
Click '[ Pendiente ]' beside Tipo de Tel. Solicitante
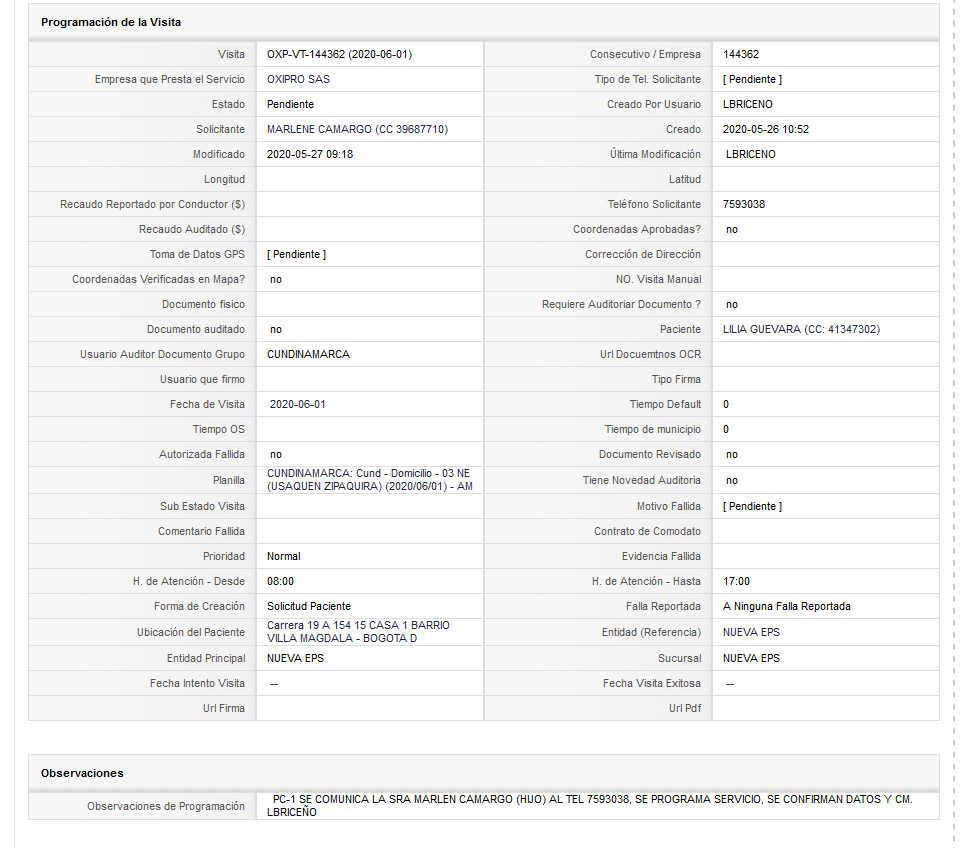[753, 79]
